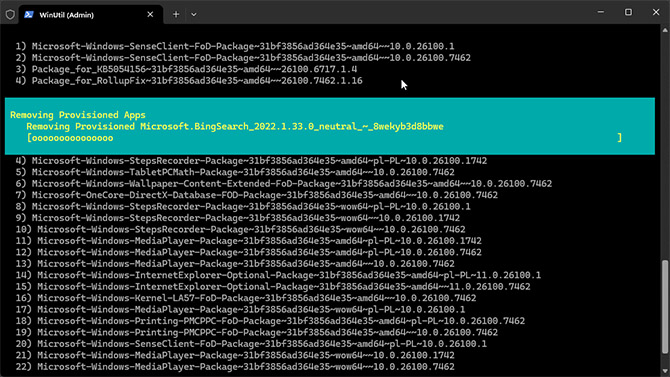Image resolution: width=670 pixels, height=377 pixels.
Task: Click line 20 SenseClient-FoD pl-PL
Action: [251, 344]
